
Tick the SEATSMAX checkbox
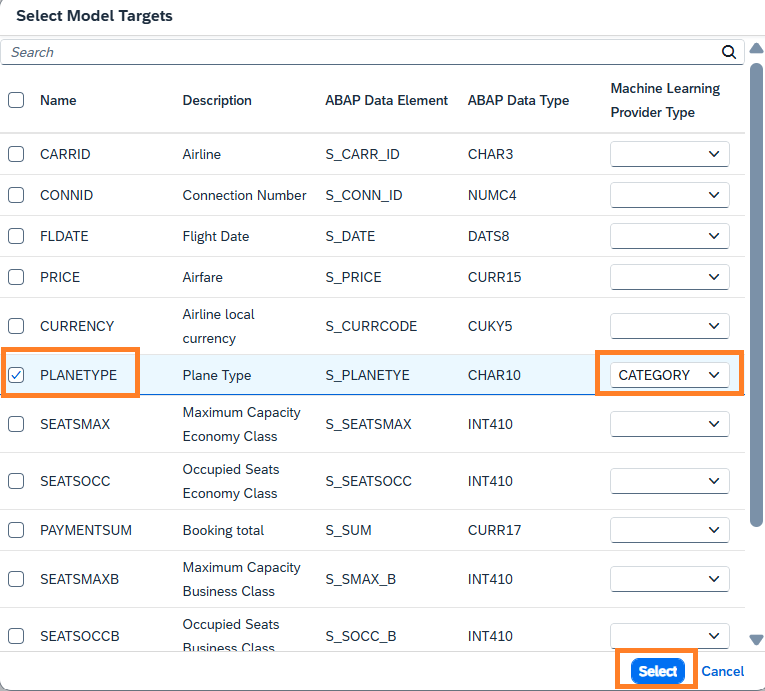coord(16,424)
